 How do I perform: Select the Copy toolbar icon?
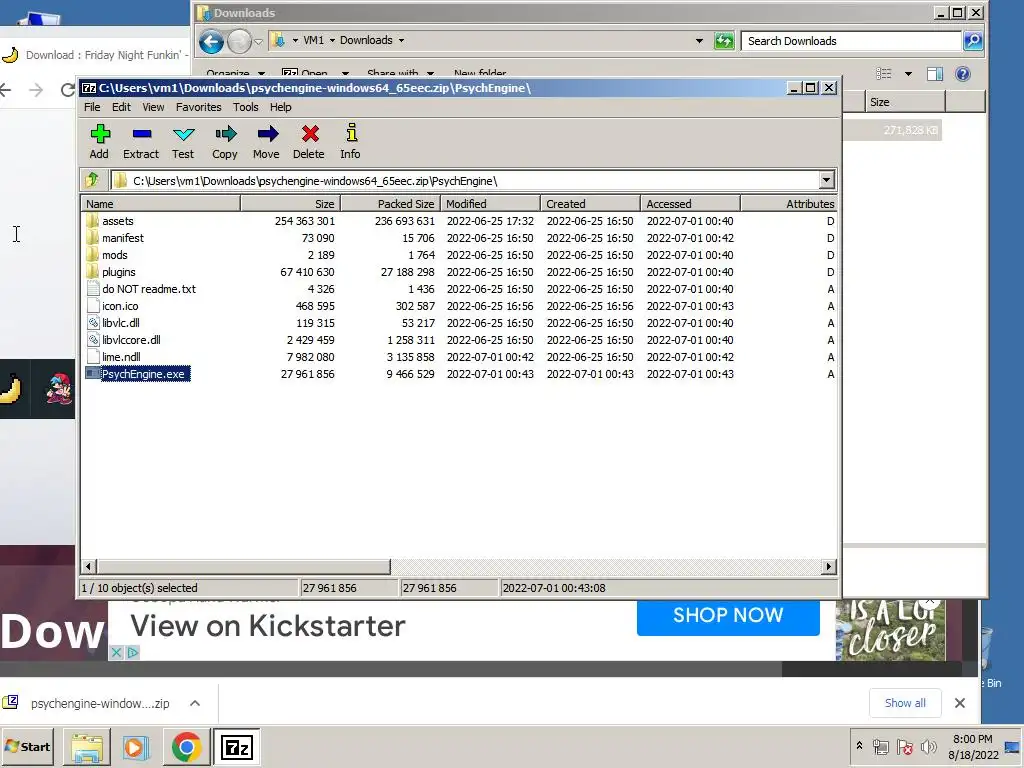[225, 134]
